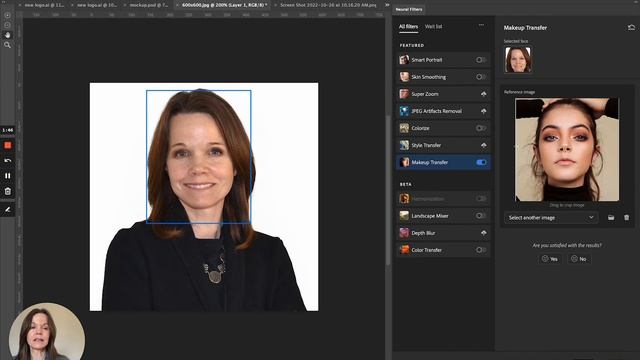The width and height of the screenshot is (640, 360).
Task: Click the webcam presenter bubble
Action: (x=47, y=331)
